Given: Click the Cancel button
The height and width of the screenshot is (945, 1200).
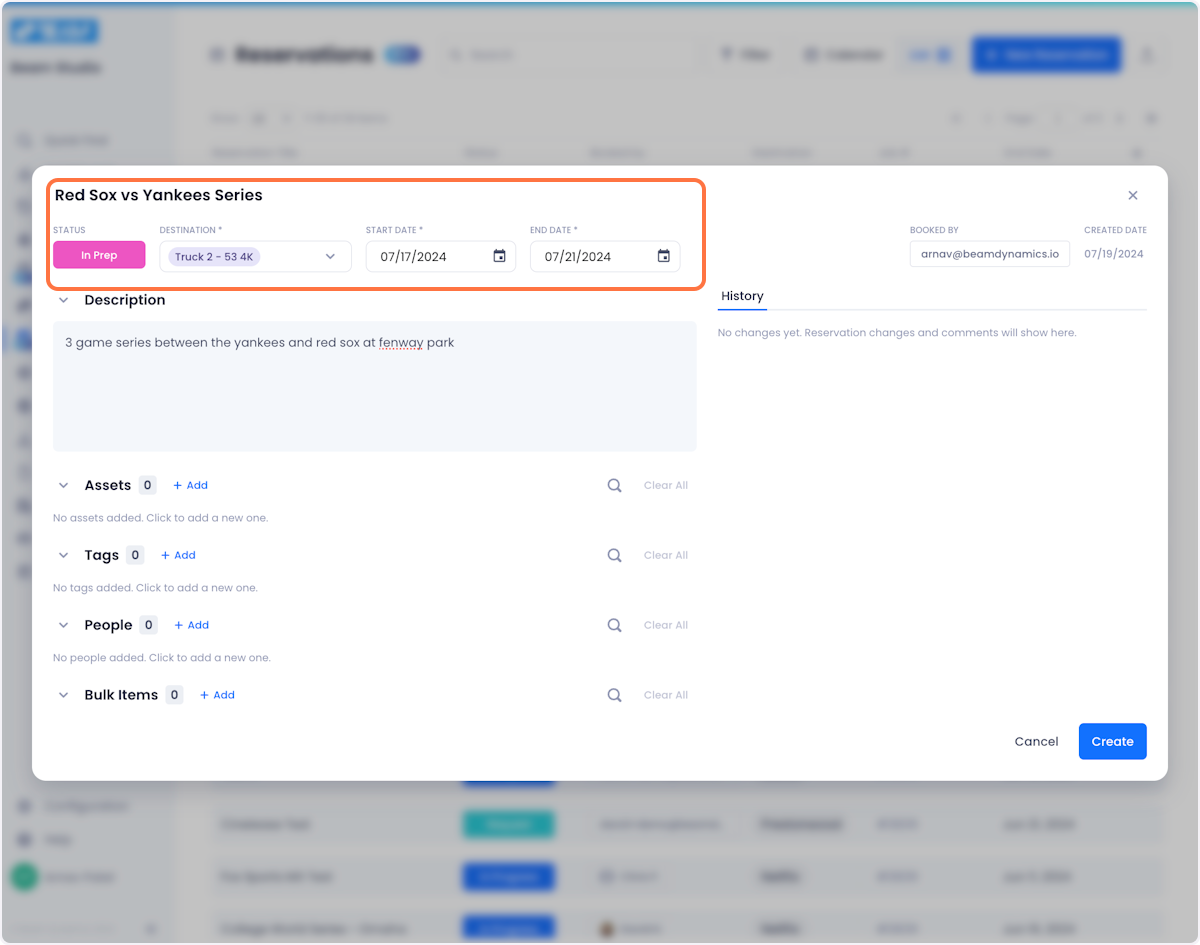Looking at the screenshot, I should point(1036,741).
